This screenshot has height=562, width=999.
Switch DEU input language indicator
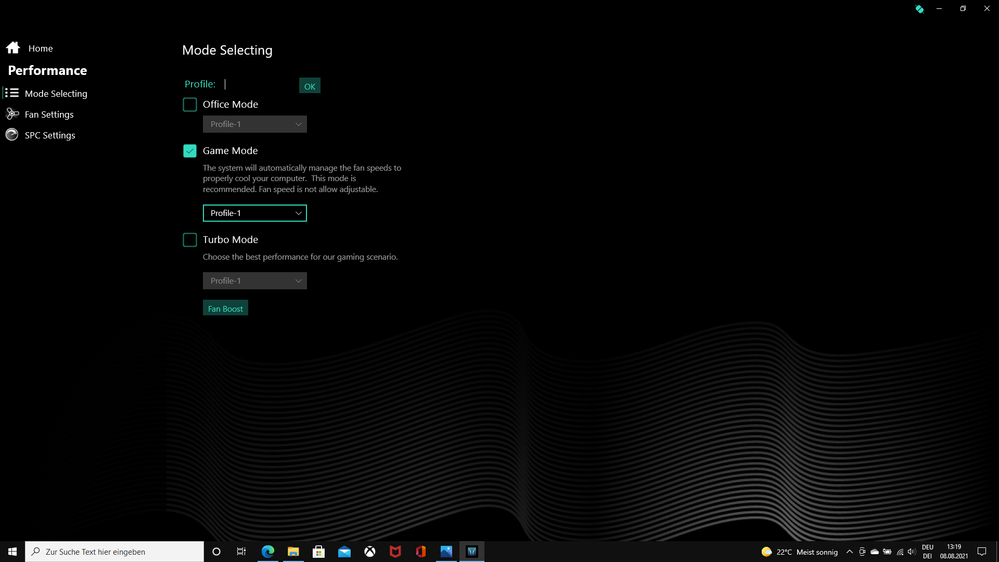click(x=927, y=552)
